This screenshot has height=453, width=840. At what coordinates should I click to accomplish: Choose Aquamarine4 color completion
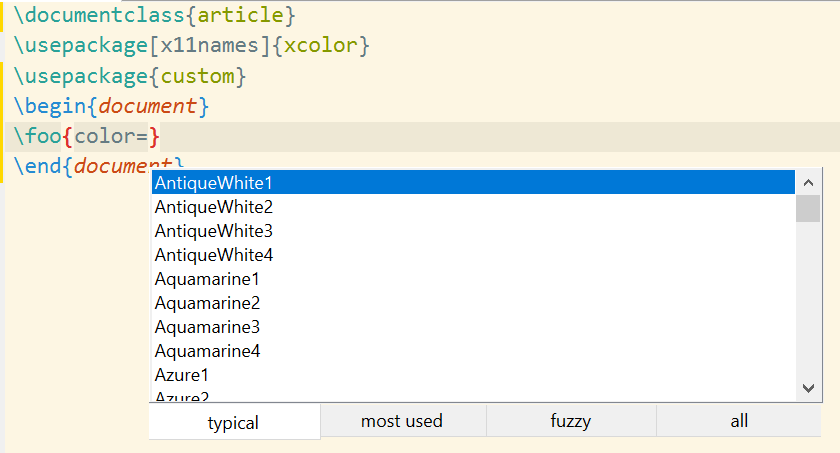point(473,351)
